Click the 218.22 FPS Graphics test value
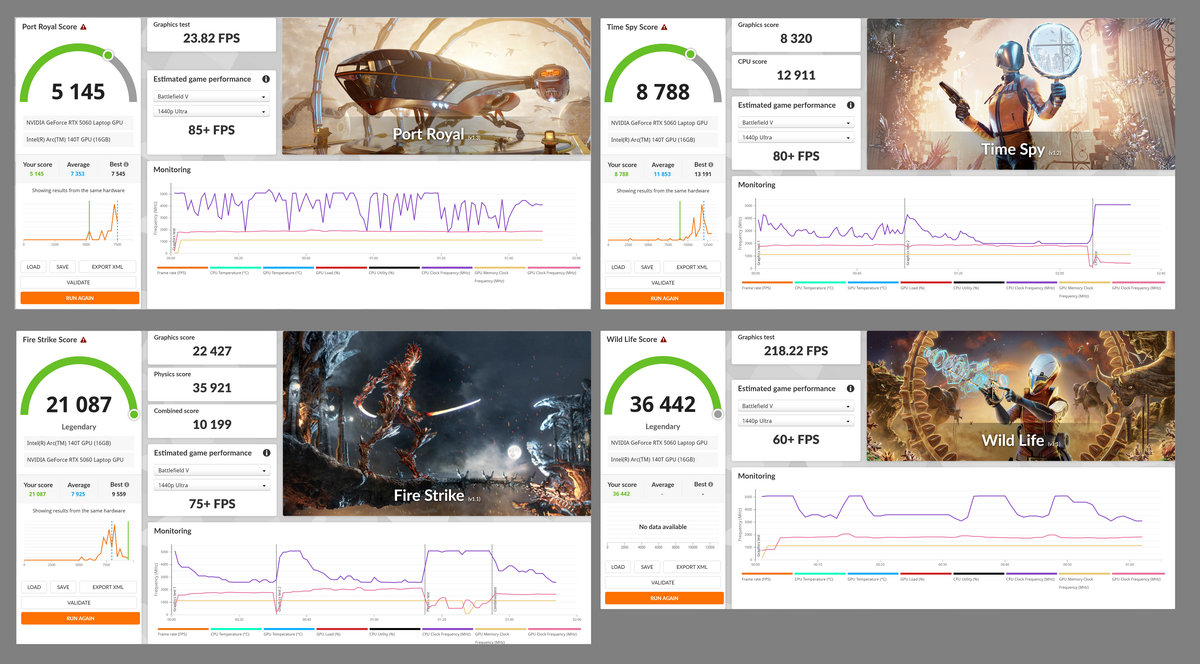1200x664 pixels. tap(796, 351)
